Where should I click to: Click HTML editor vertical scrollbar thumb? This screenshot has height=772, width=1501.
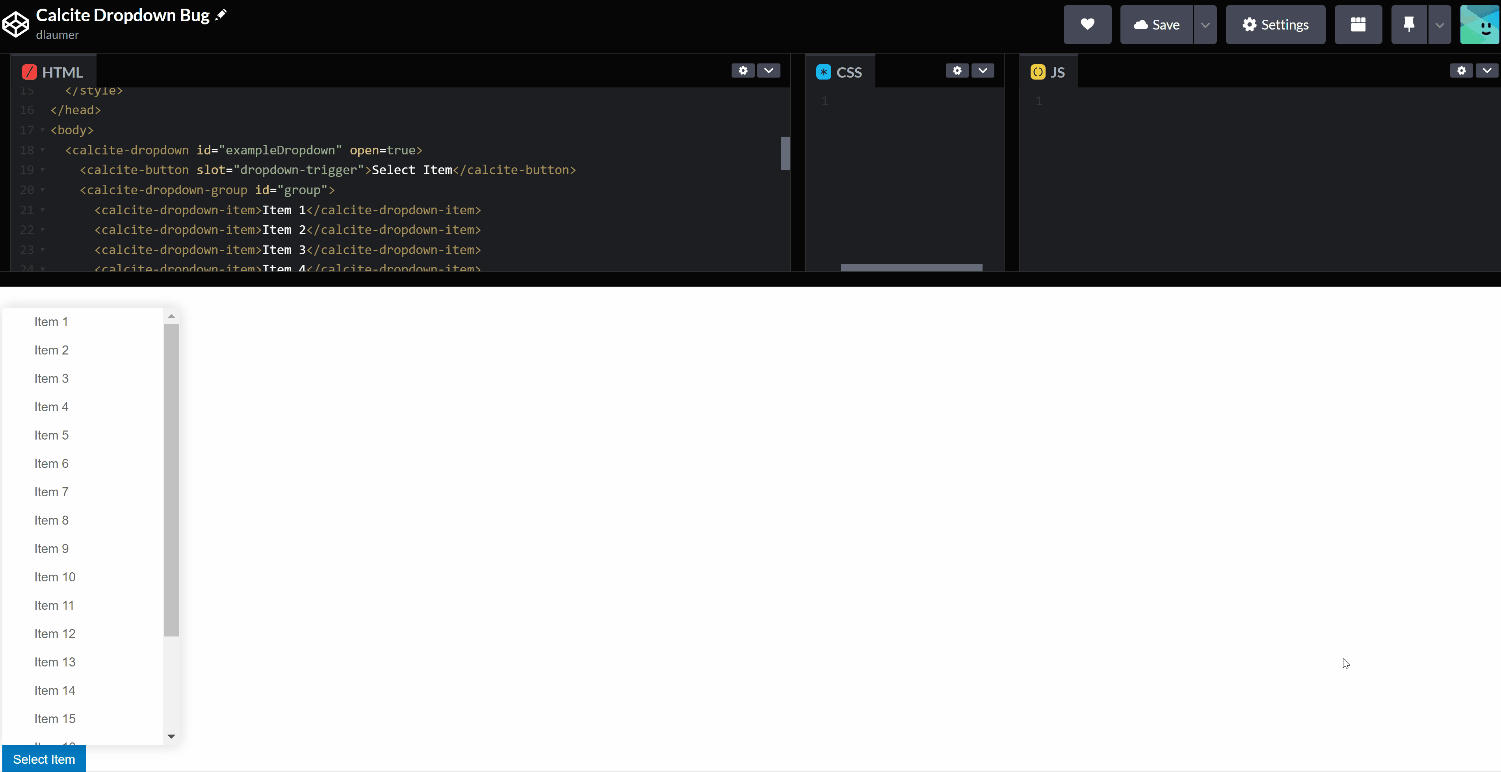tap(785, 153)
